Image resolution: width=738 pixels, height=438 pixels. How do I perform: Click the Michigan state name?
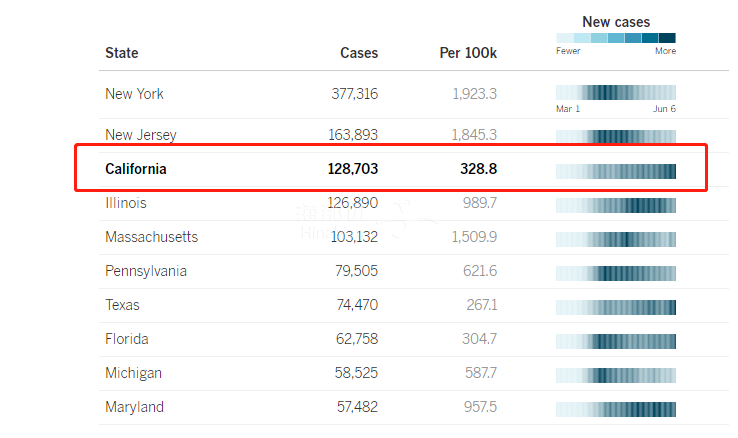coord(133,373)
